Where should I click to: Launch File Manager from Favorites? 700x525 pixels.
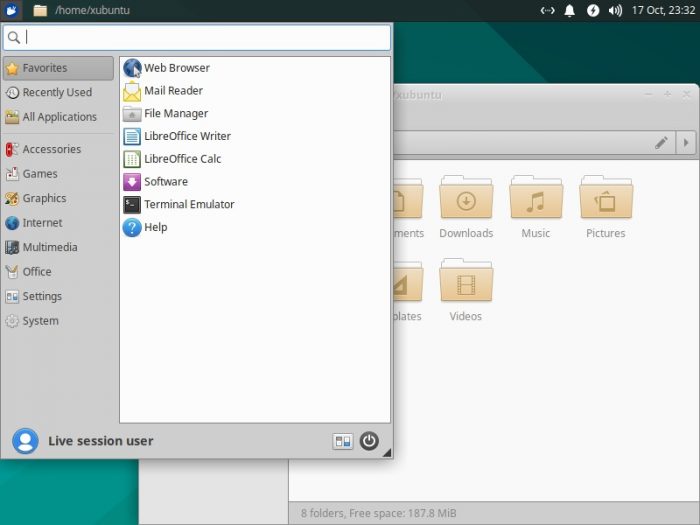click(176, 114)
